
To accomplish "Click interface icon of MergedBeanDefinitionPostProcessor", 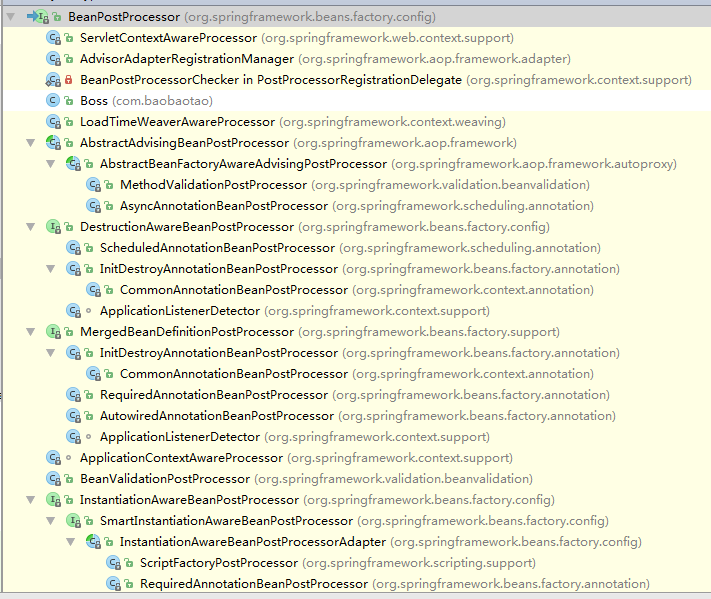I will 54,332.
